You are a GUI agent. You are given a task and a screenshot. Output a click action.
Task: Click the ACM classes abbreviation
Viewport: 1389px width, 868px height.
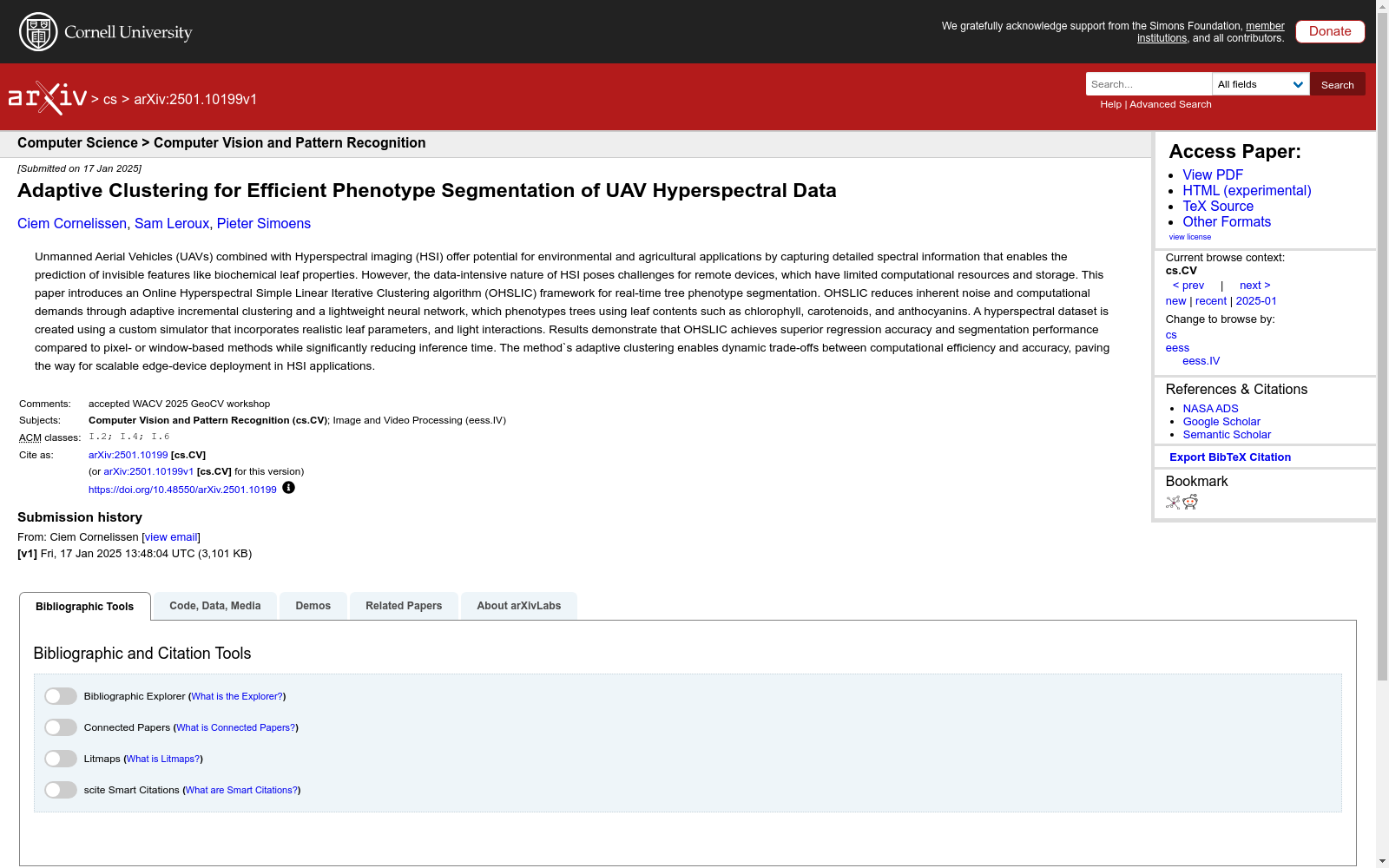coord(30,437)
